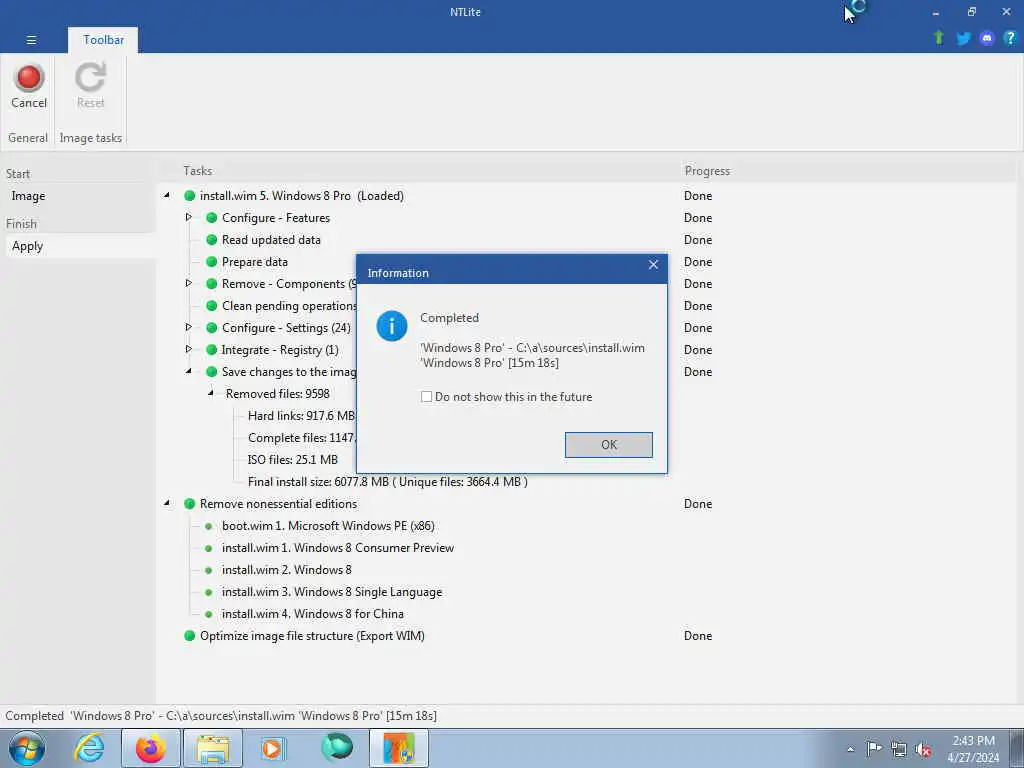Screen dimensions: 1024x768
Task: Open Windows Start orb on taskbar
Action: click(x=27, y=748)
